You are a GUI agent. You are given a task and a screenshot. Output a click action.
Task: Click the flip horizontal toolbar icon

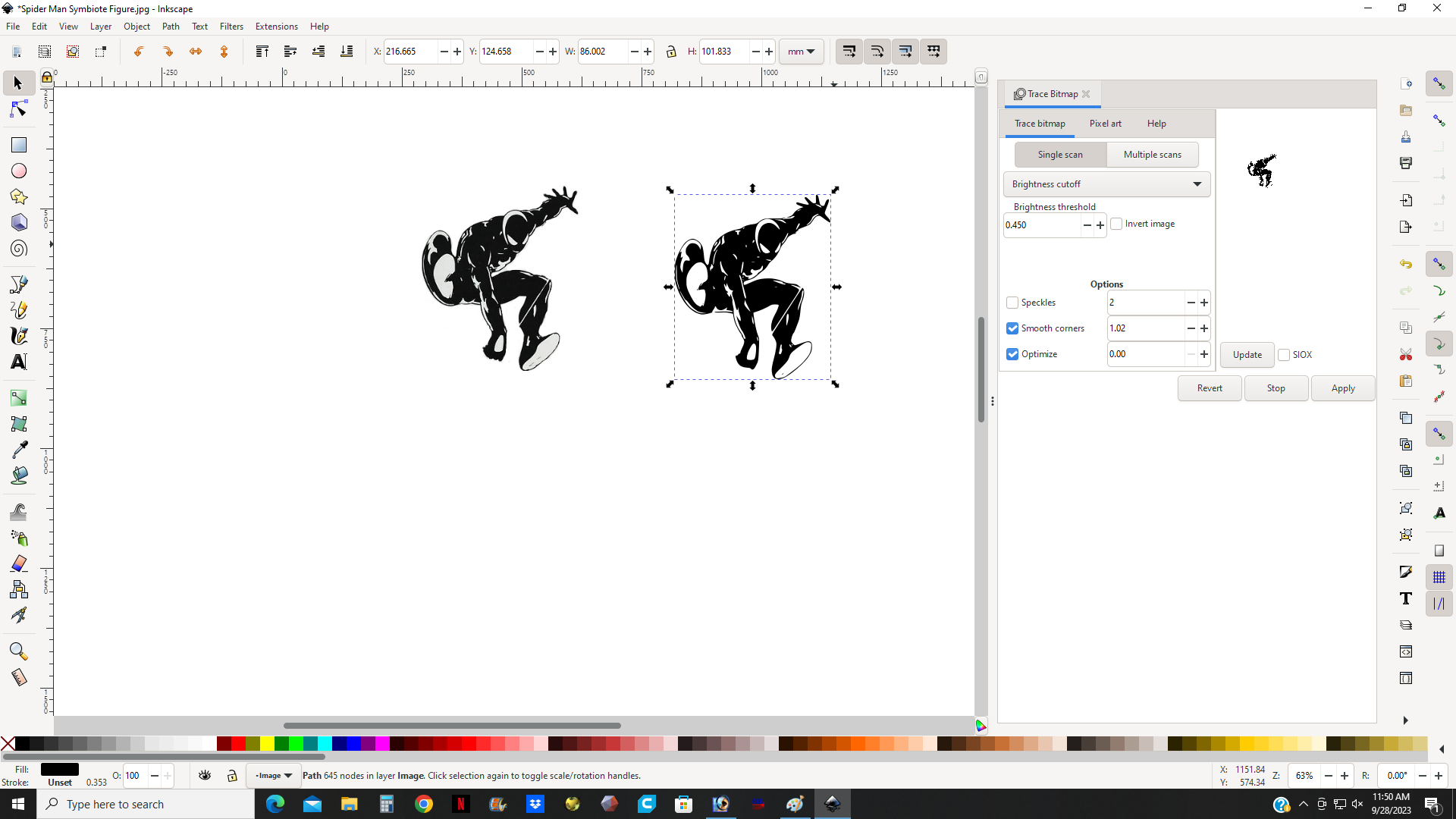196,52
